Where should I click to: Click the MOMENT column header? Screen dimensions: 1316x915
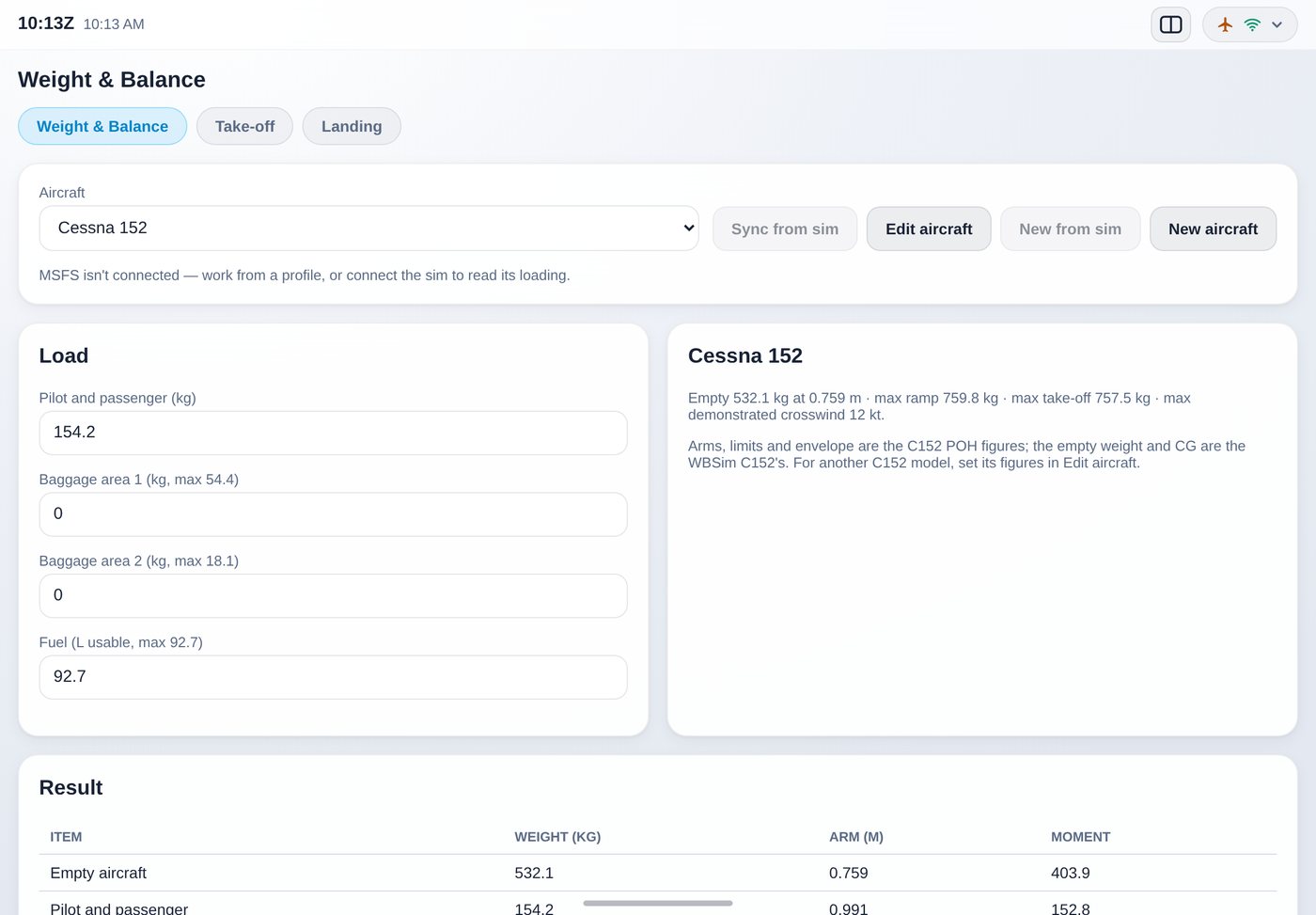[1081, 837]
